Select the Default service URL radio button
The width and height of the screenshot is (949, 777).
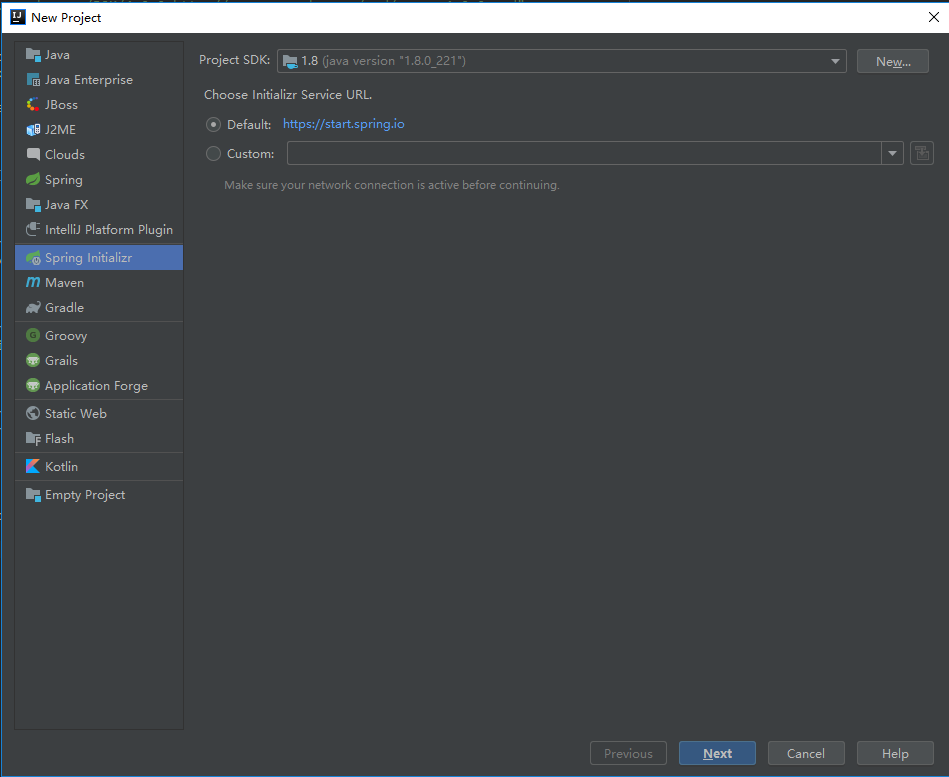pyautogui.click(x=213, y=125)
